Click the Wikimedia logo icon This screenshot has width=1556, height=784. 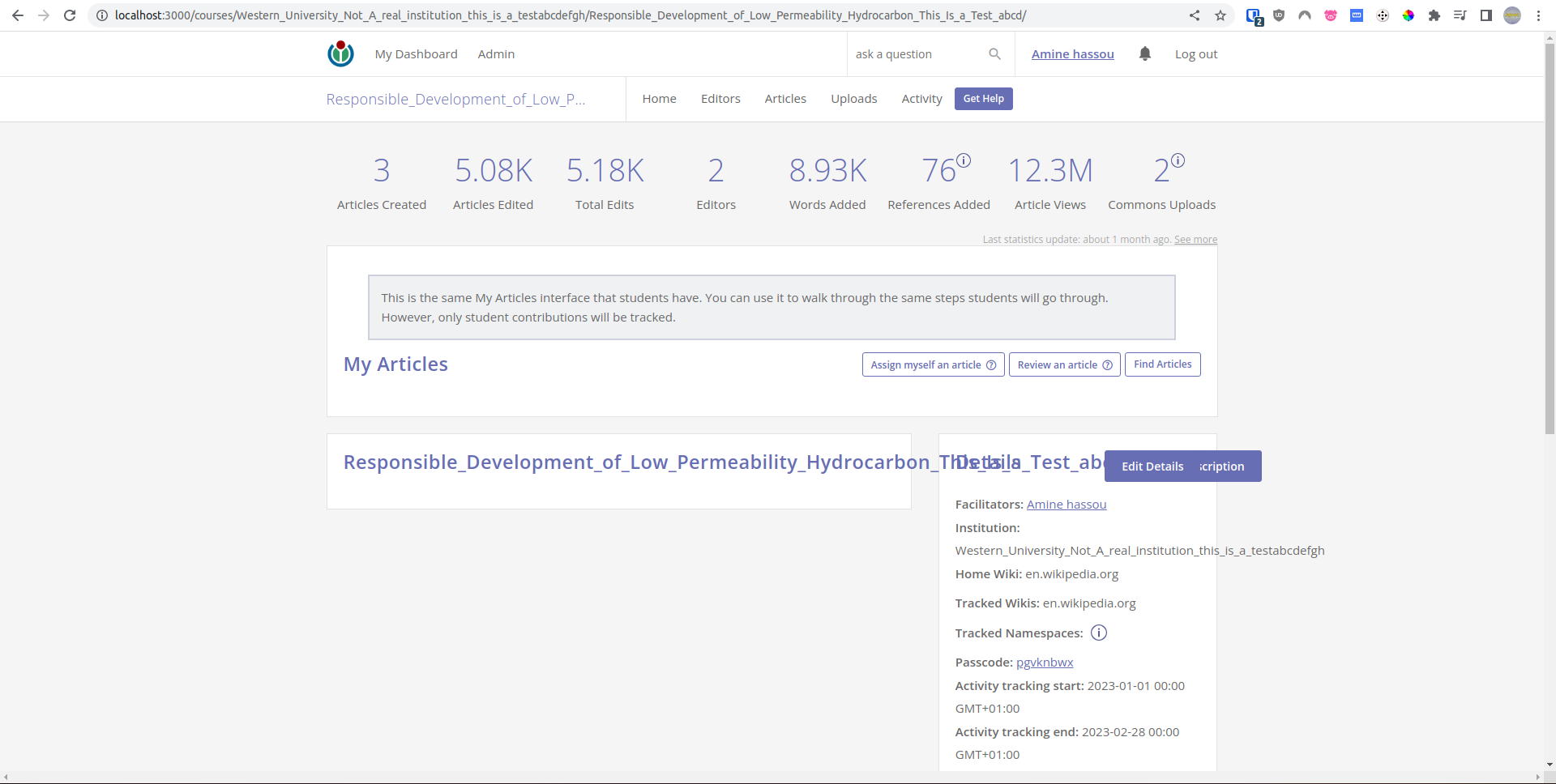[x=340, y=53]
